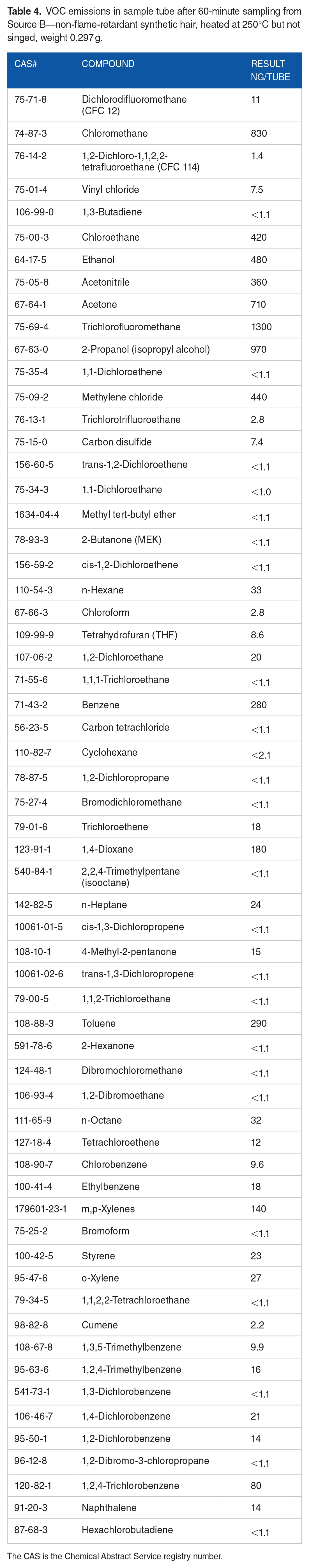Image resolution: width=309 pixels, height=1568 pixels.
Task: Click the 1,2,4-Trichlorobenzene result value 80
Action: tap(256, 1485)
